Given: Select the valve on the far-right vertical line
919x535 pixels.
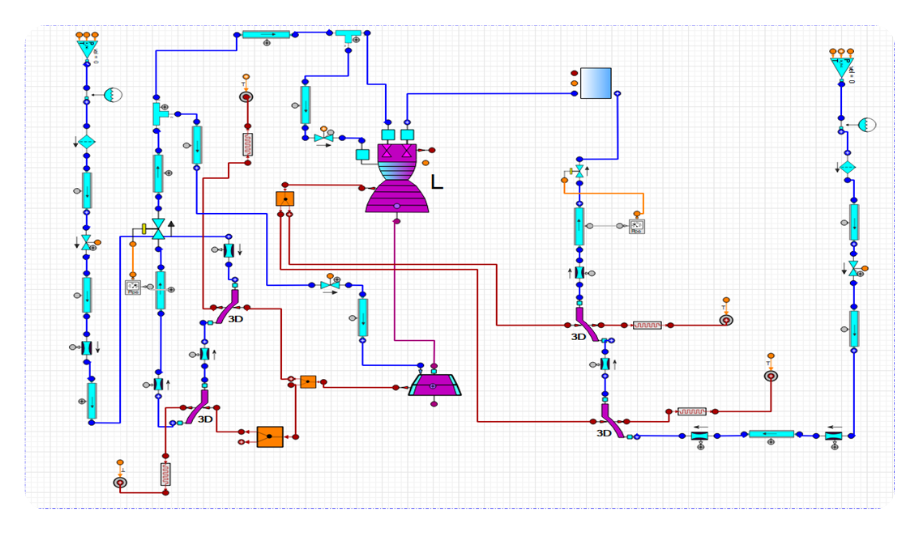Looking at the screenshot, I should (854, 268).
